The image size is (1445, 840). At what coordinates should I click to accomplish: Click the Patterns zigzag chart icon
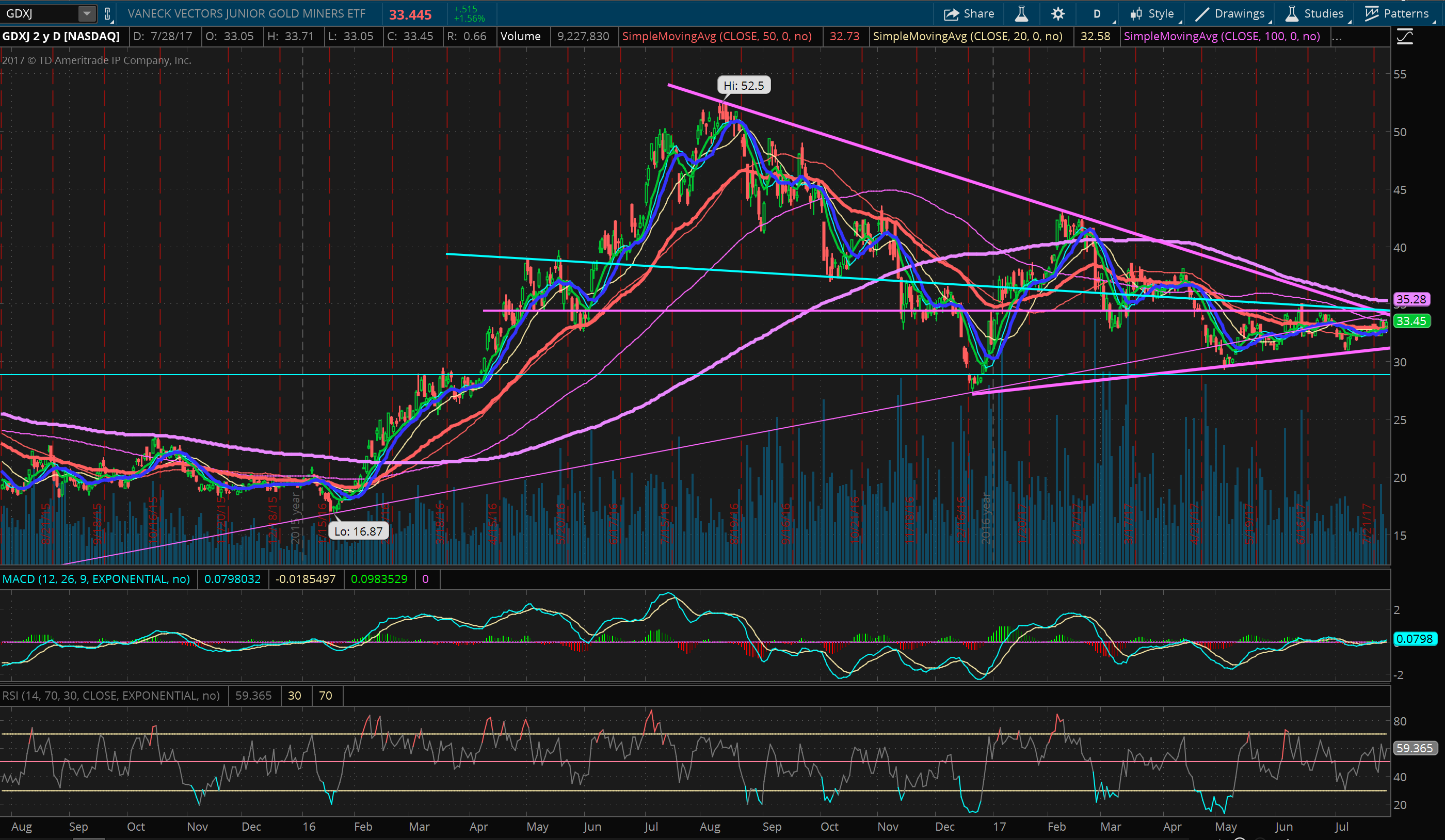point(1371,13)
